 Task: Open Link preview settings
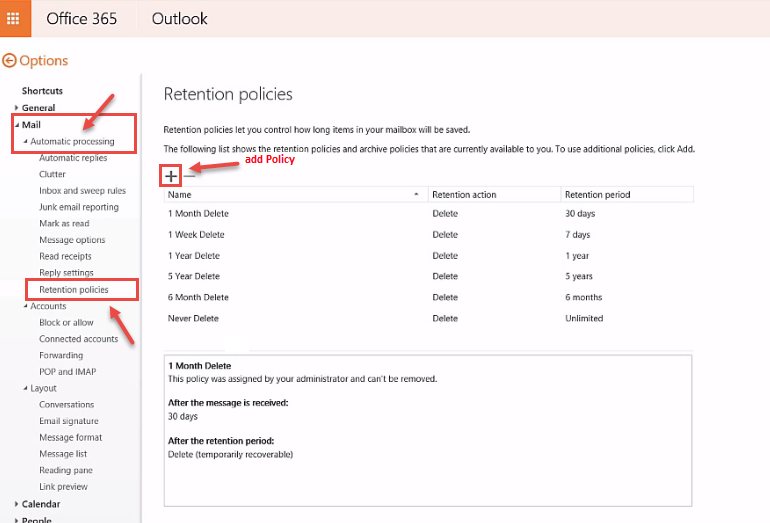point(63,487)
